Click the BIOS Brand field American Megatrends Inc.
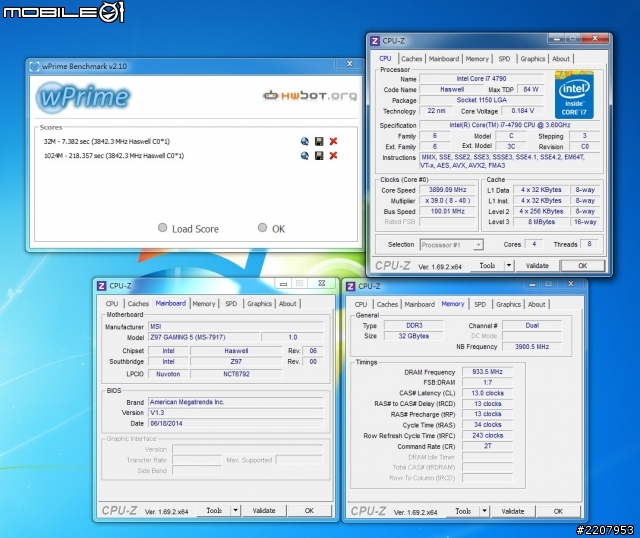This screenshot has width=640, height=538. point(236,402)
